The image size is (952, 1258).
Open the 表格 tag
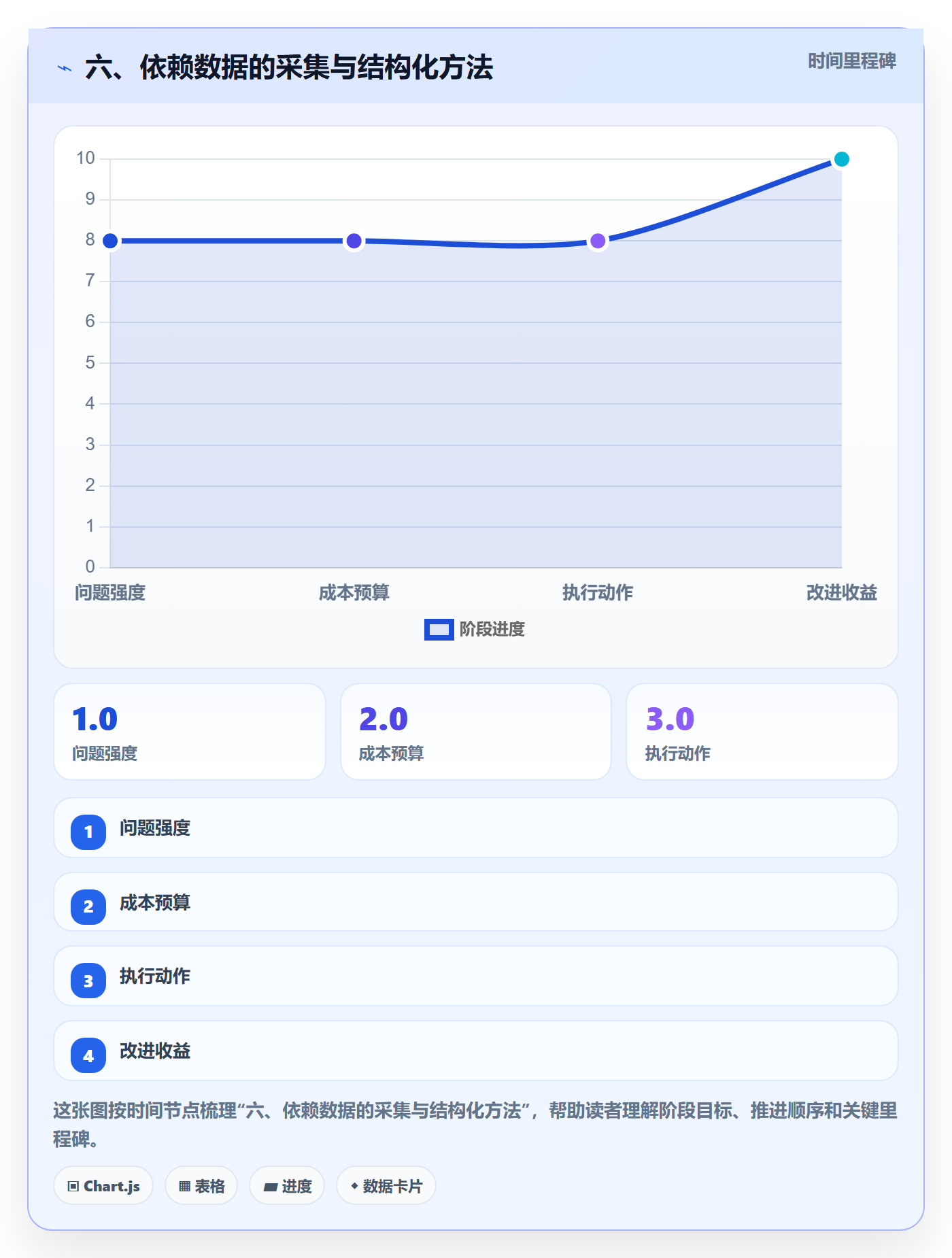pos(201,1186)
